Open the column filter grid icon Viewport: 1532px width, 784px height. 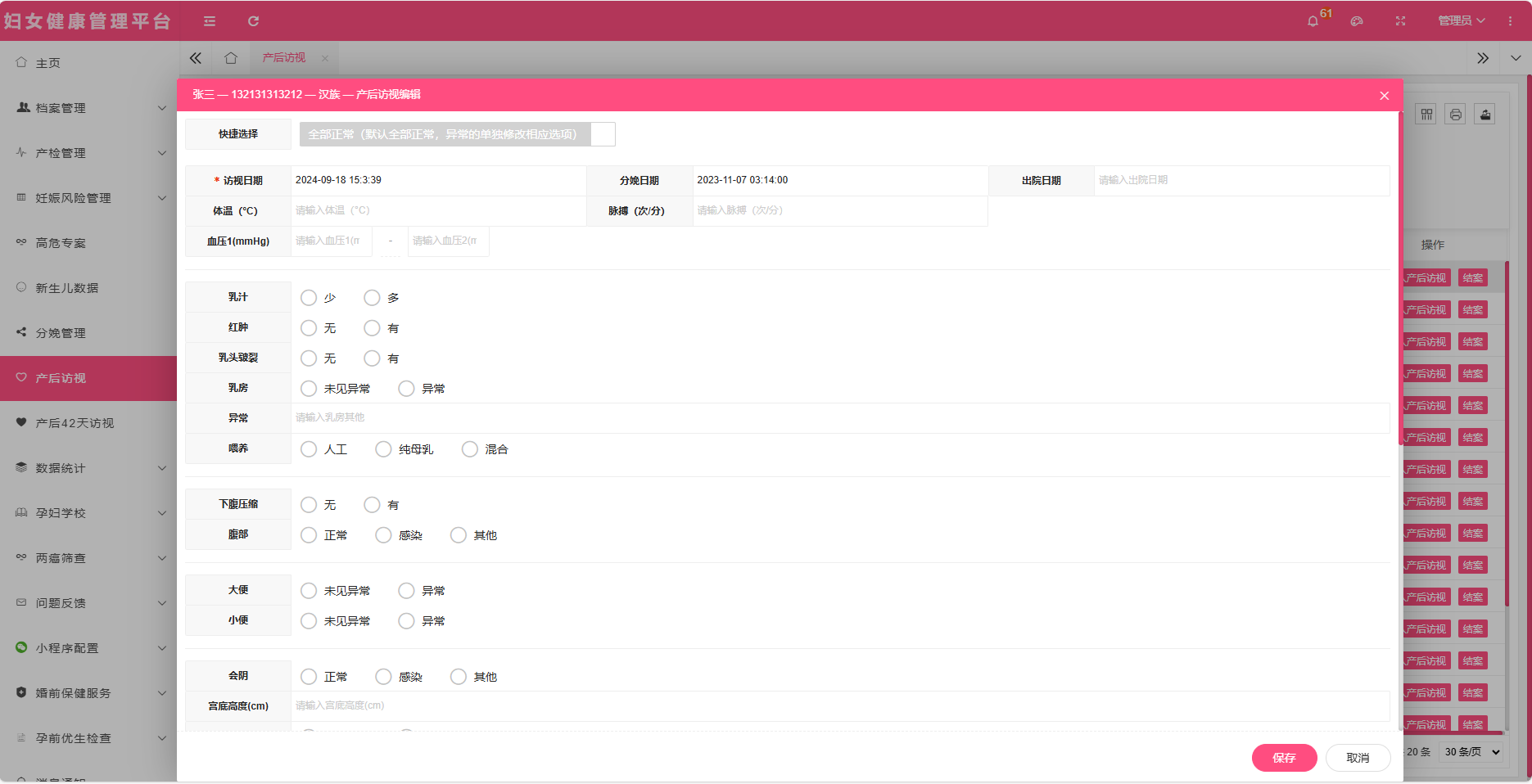(1426, 115)
